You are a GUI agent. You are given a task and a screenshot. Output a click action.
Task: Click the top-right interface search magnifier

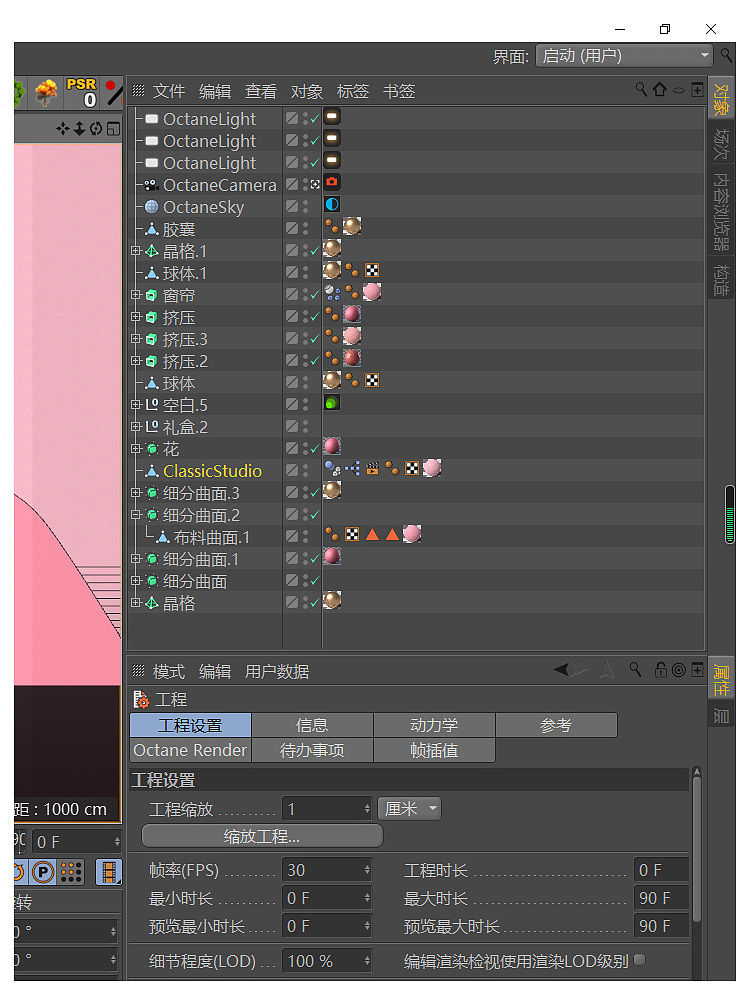pos(726,55)
